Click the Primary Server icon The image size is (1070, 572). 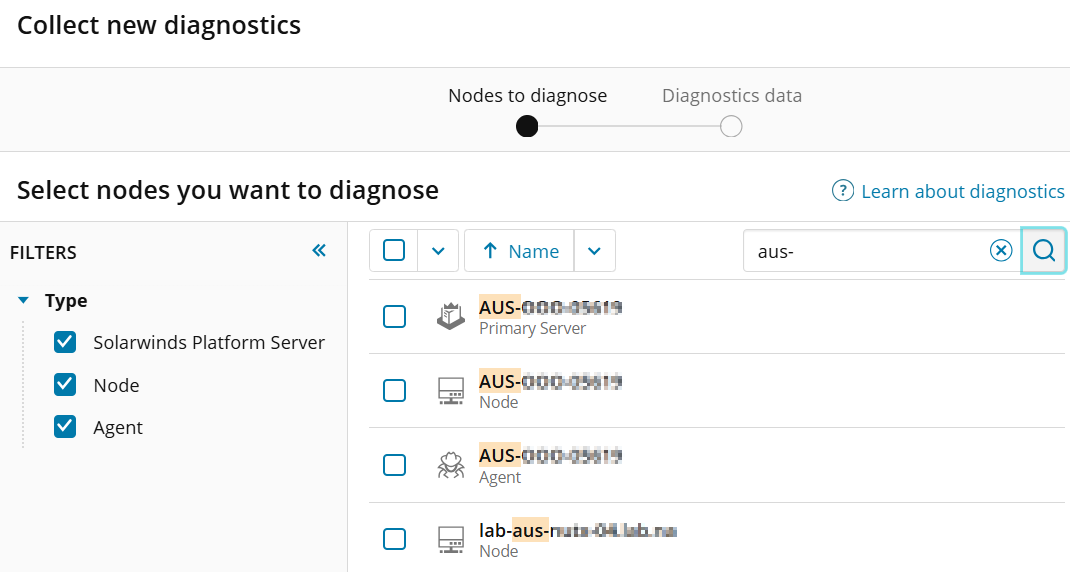click(450, 317)
